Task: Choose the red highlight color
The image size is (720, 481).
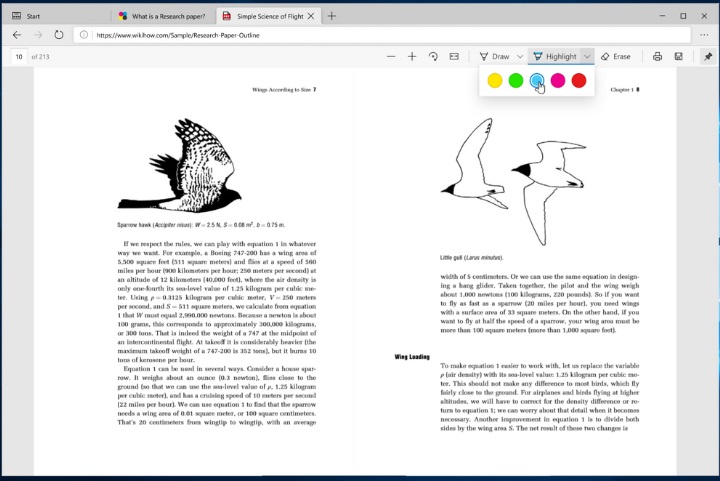Action: tap(579, 80)
